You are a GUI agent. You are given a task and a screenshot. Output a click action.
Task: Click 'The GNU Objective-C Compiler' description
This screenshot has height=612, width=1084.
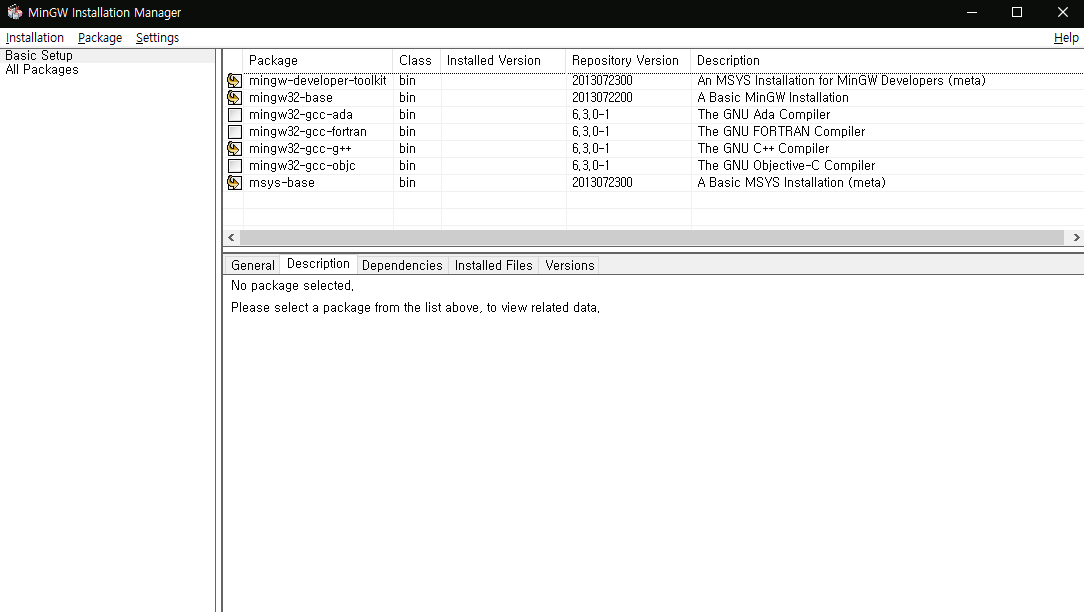[x=786, y=166]
